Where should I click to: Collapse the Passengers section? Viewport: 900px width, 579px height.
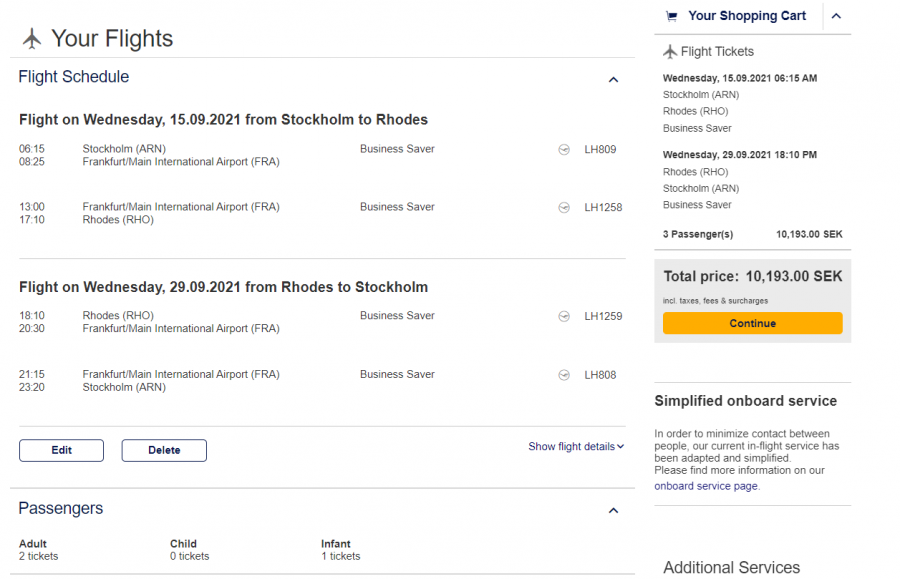pos(614,511)
